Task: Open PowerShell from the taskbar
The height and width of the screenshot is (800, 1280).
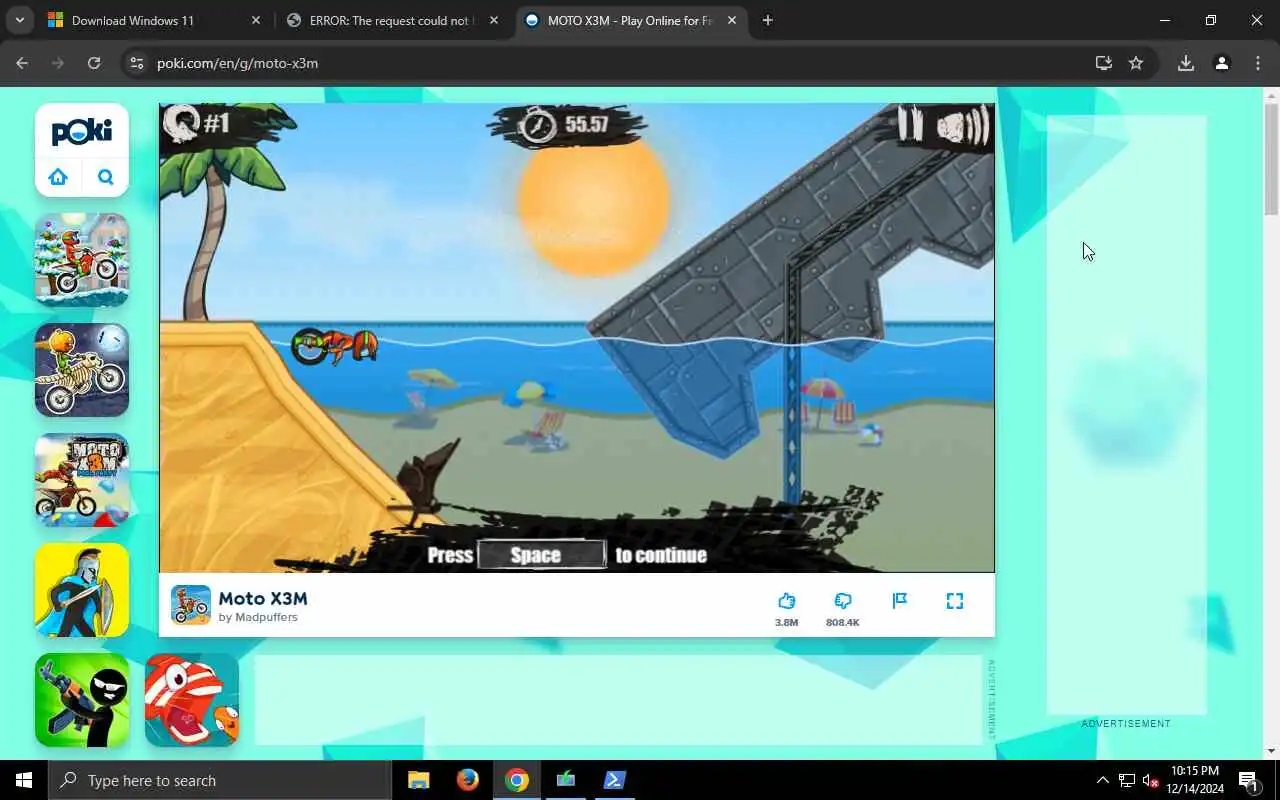Action: coord(615,780)
